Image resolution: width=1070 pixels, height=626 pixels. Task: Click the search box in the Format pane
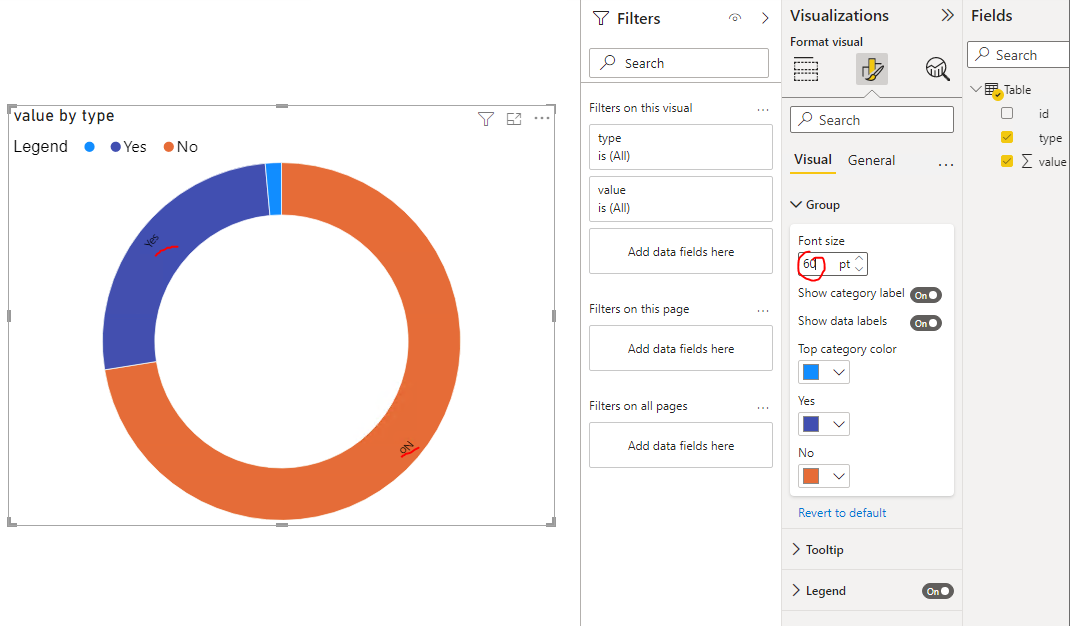coord(871,119)
